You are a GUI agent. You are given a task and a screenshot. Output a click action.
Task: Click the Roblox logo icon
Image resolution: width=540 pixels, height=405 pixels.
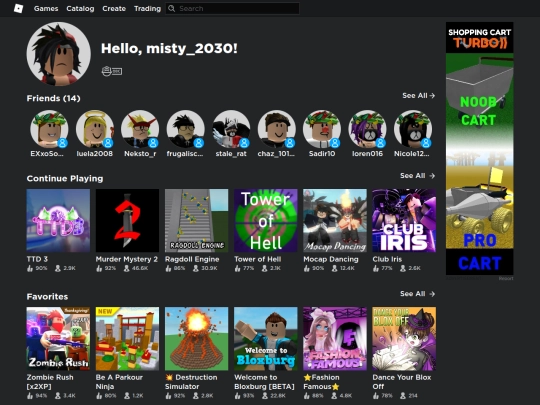[18, 8]
